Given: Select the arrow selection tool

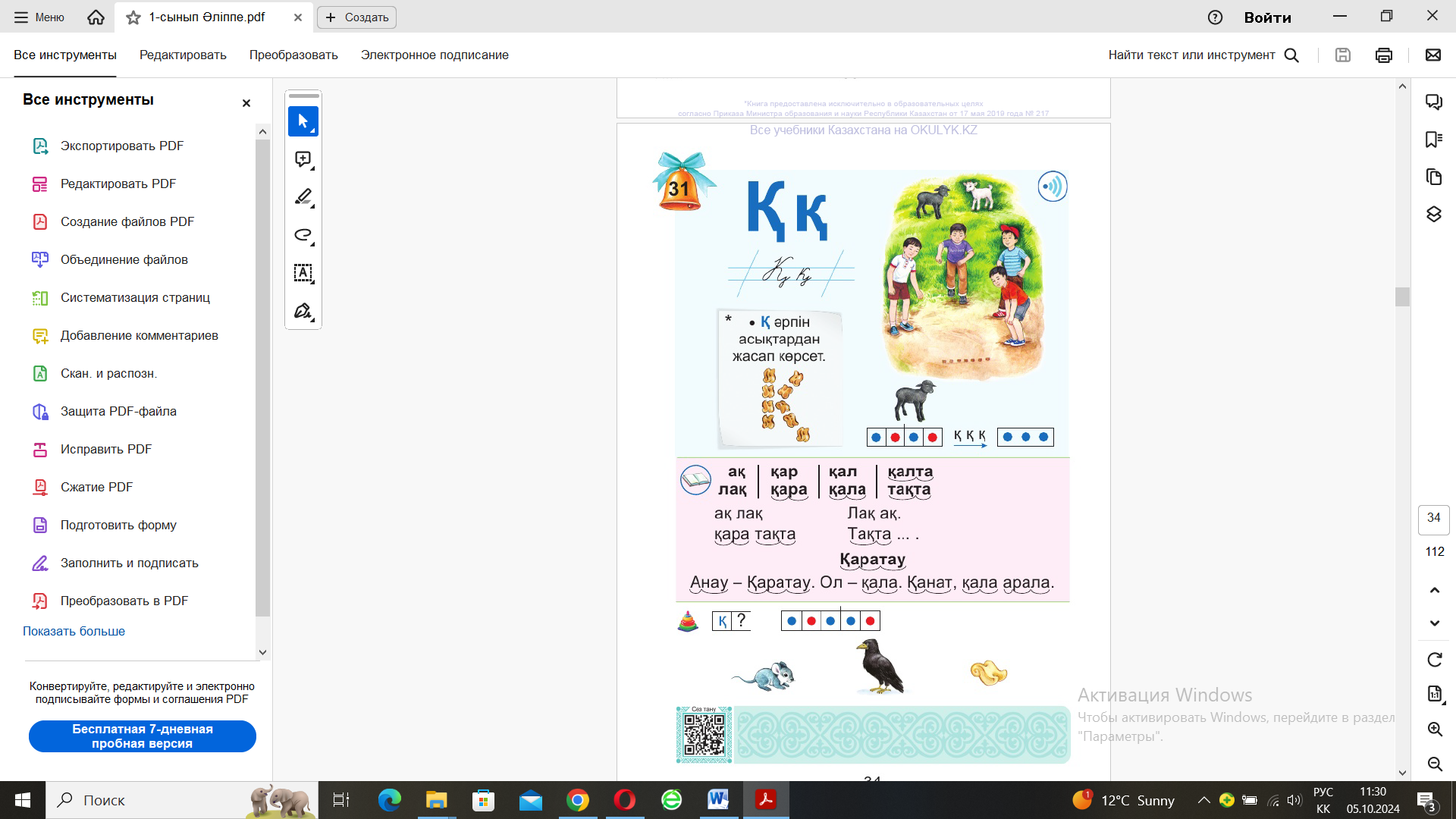Looking at the screenshot, I should click(303, 121).
